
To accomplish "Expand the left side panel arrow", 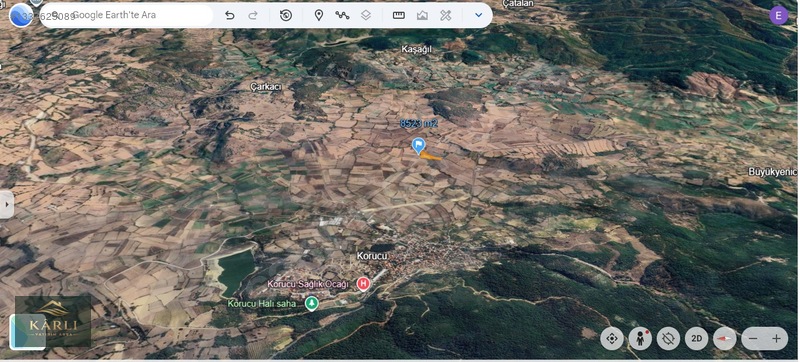I will (x=7, y=204).
